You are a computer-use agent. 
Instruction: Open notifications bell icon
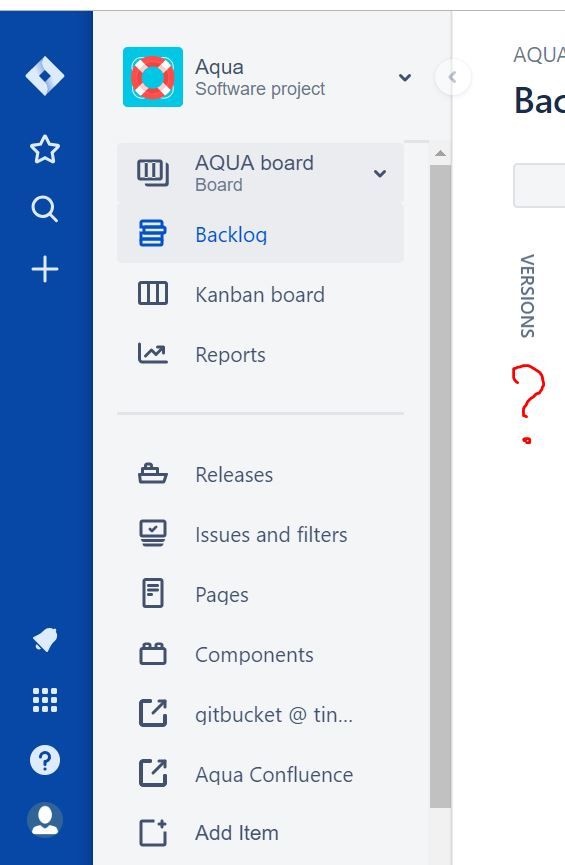[45, 640]
